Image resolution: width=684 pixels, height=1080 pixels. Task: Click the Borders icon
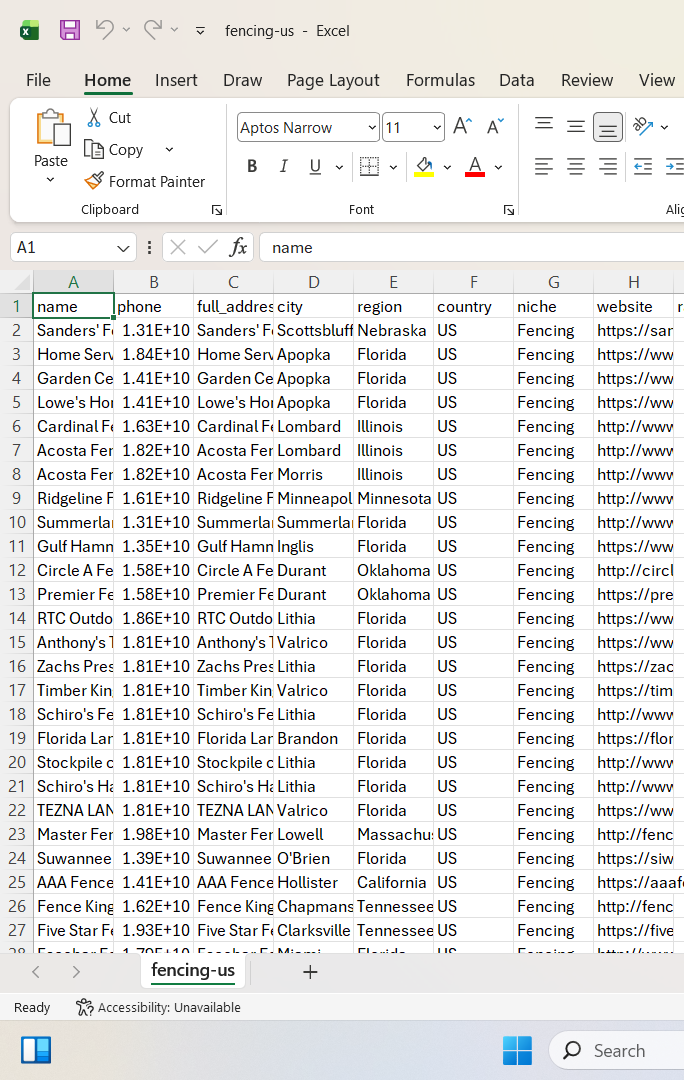[x=370, y=167]
